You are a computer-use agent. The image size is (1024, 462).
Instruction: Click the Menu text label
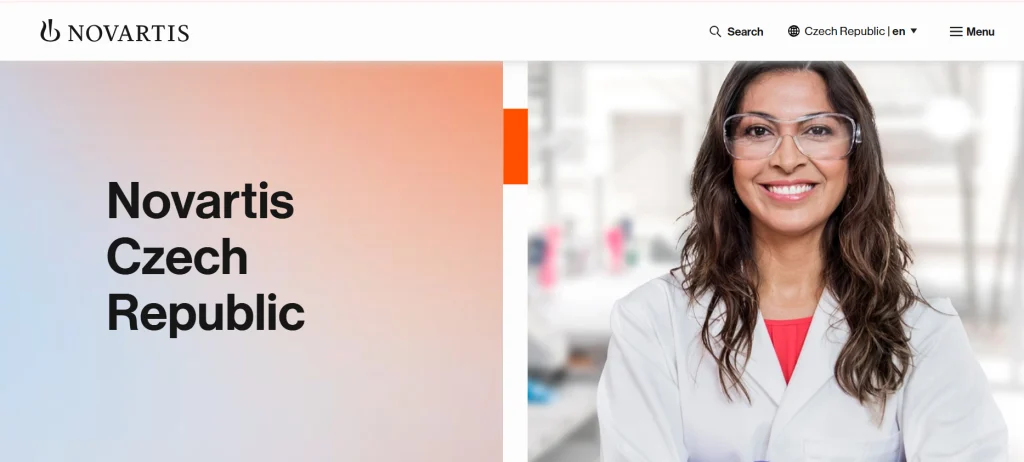pyautogui.click(x=980, y=31)
